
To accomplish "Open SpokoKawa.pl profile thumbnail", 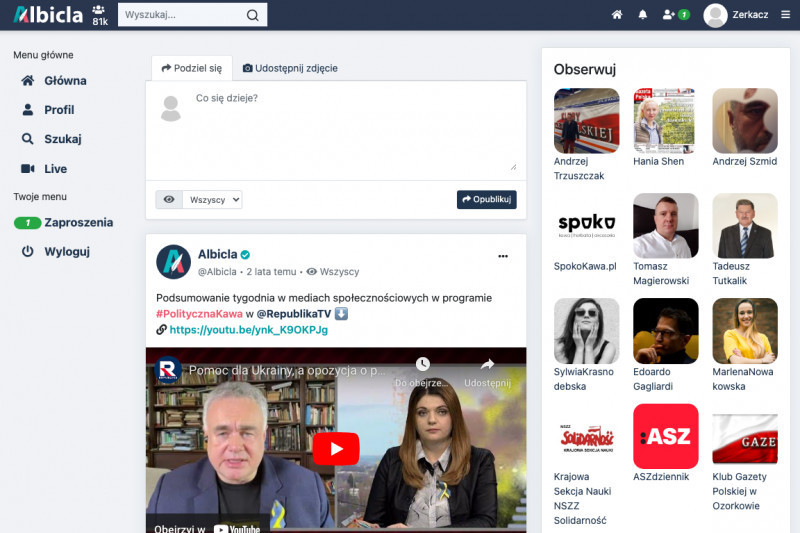I will click(586, 225).
